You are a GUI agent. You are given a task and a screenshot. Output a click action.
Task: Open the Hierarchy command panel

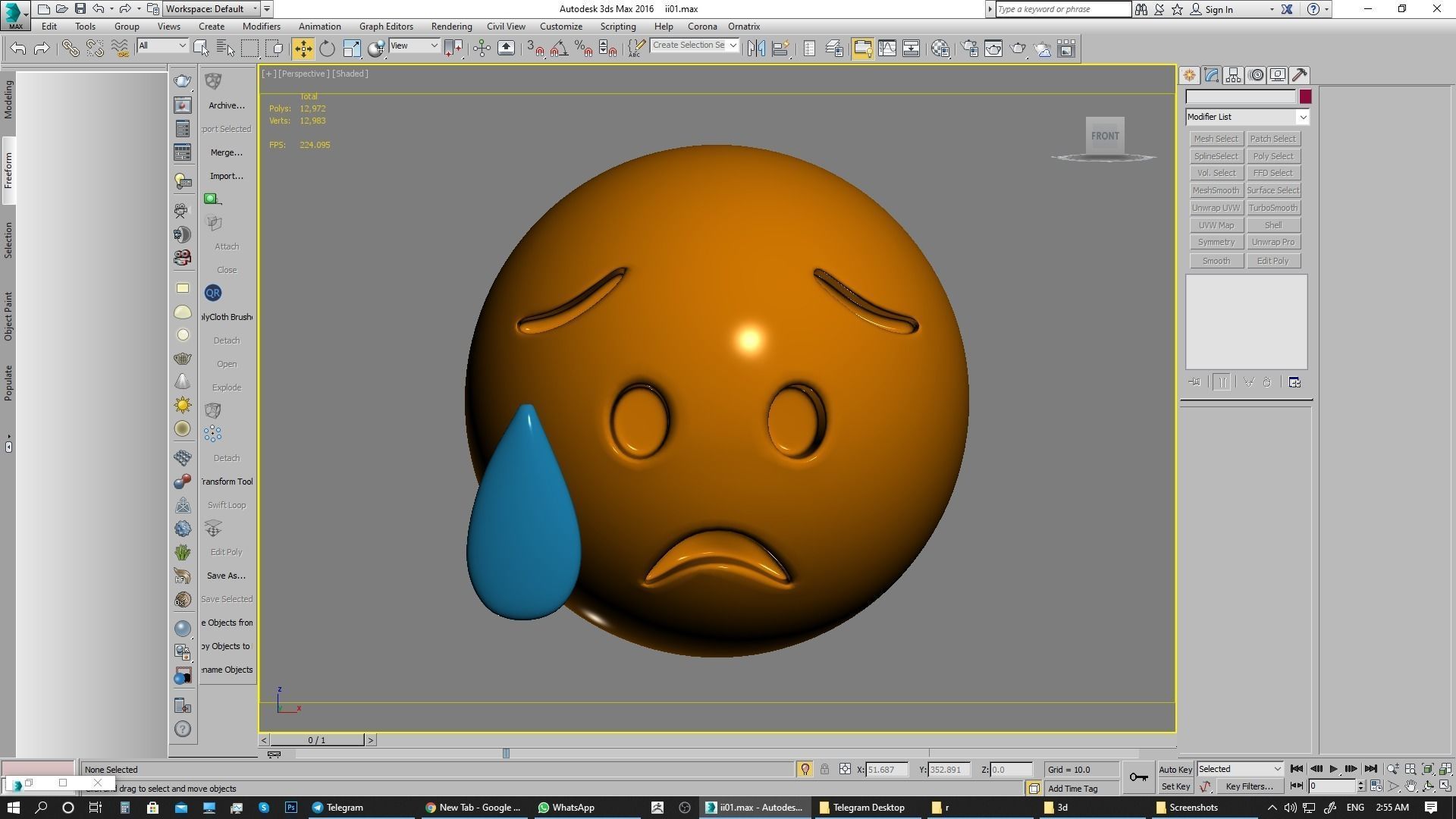coord(1233,75)
